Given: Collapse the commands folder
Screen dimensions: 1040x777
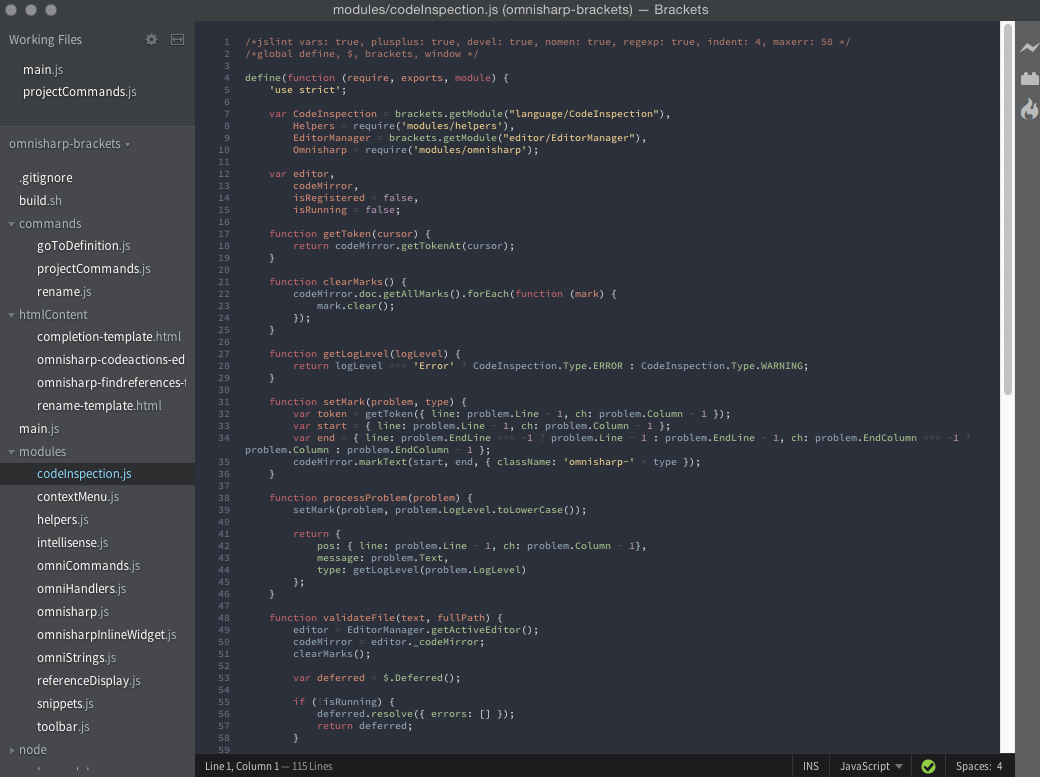Looking at the screenshot, I should (x=11, y=223).
